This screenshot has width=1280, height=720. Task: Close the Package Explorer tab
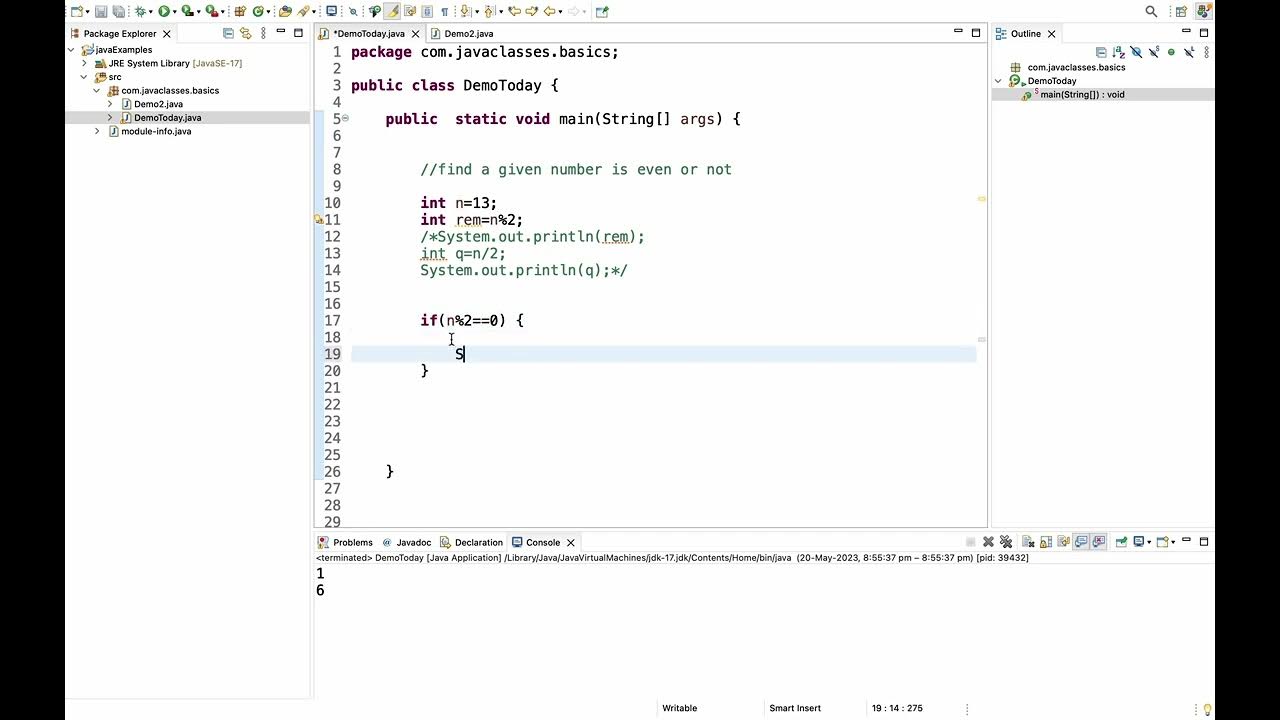coord(167,34)
